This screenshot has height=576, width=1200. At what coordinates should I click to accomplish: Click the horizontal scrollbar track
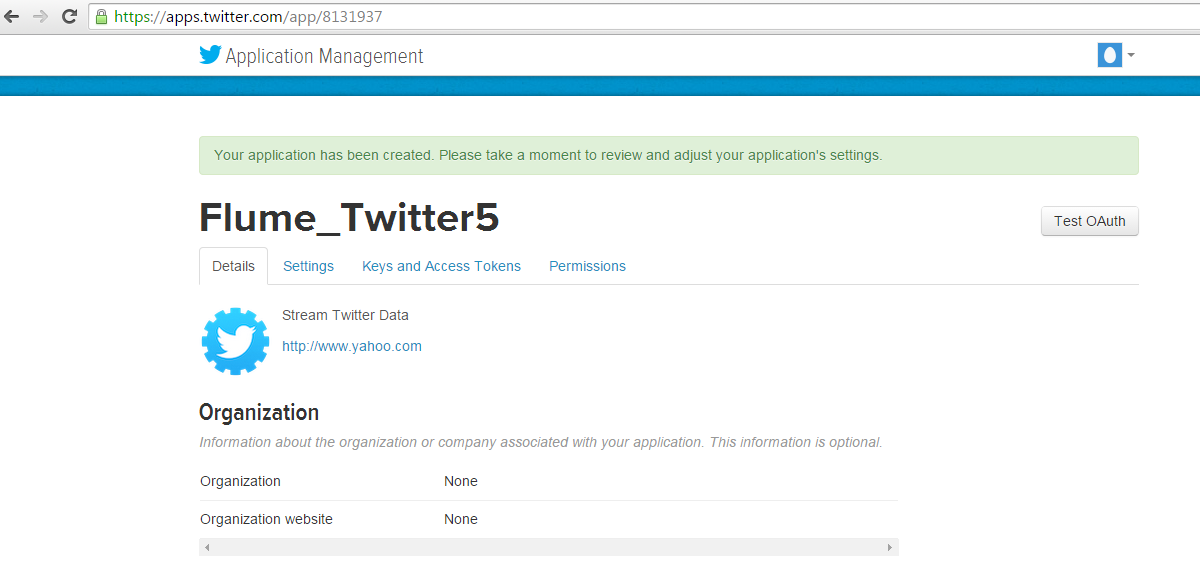[548, 548]
